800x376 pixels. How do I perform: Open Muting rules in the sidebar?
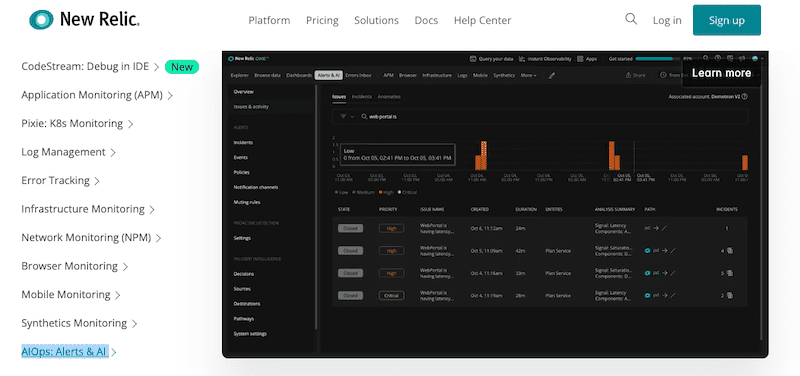247,202
